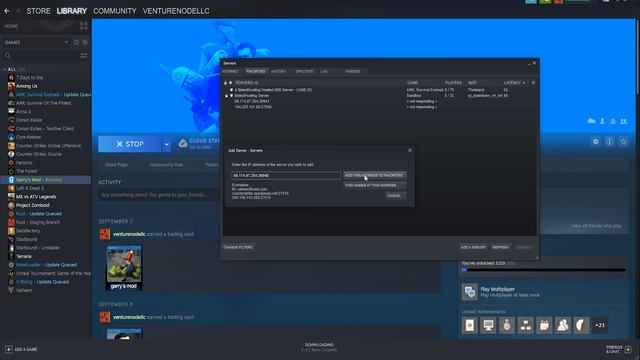
Task: Select the first locked achievement icon
Action: point(470,325)
